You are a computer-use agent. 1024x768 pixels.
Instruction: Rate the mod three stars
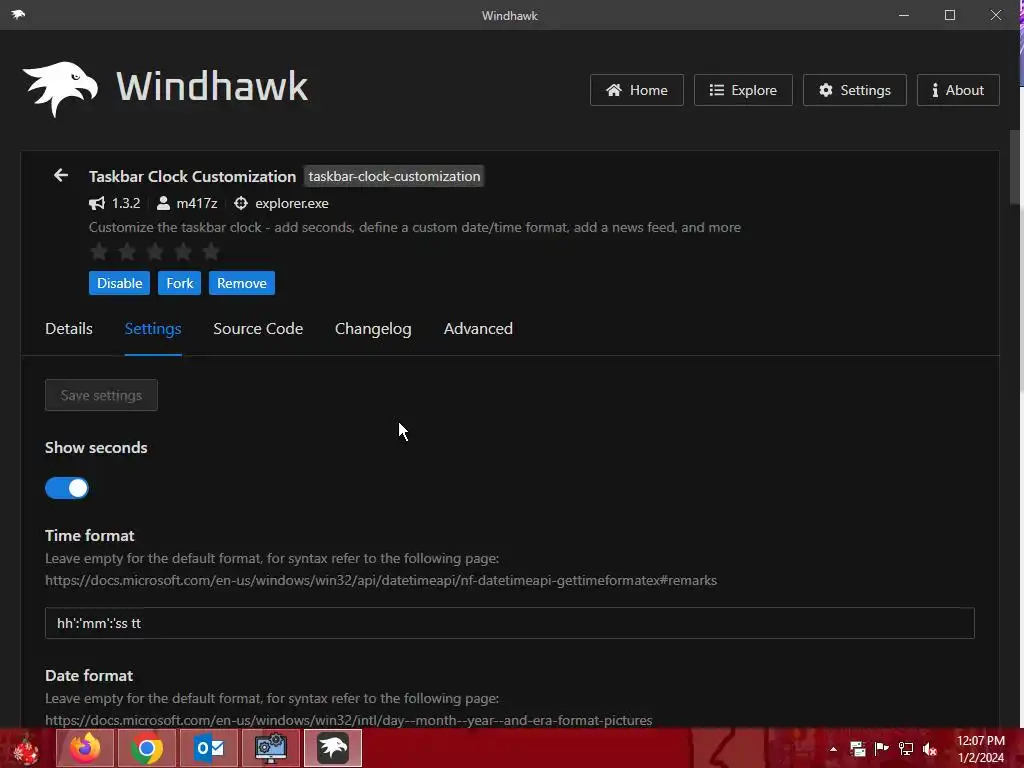click(x=155, y=251)
